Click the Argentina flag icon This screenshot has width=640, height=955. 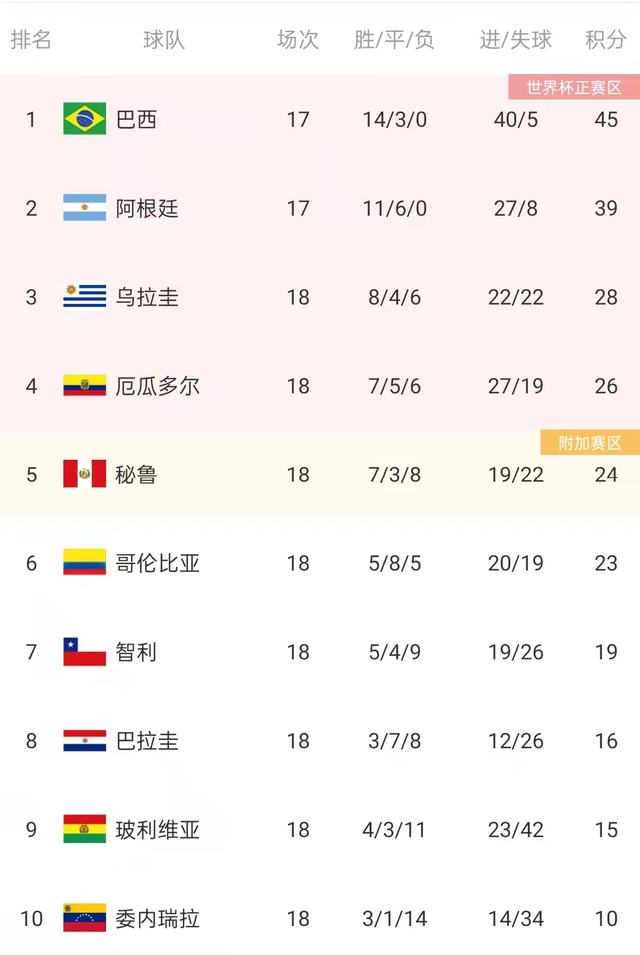84,208
